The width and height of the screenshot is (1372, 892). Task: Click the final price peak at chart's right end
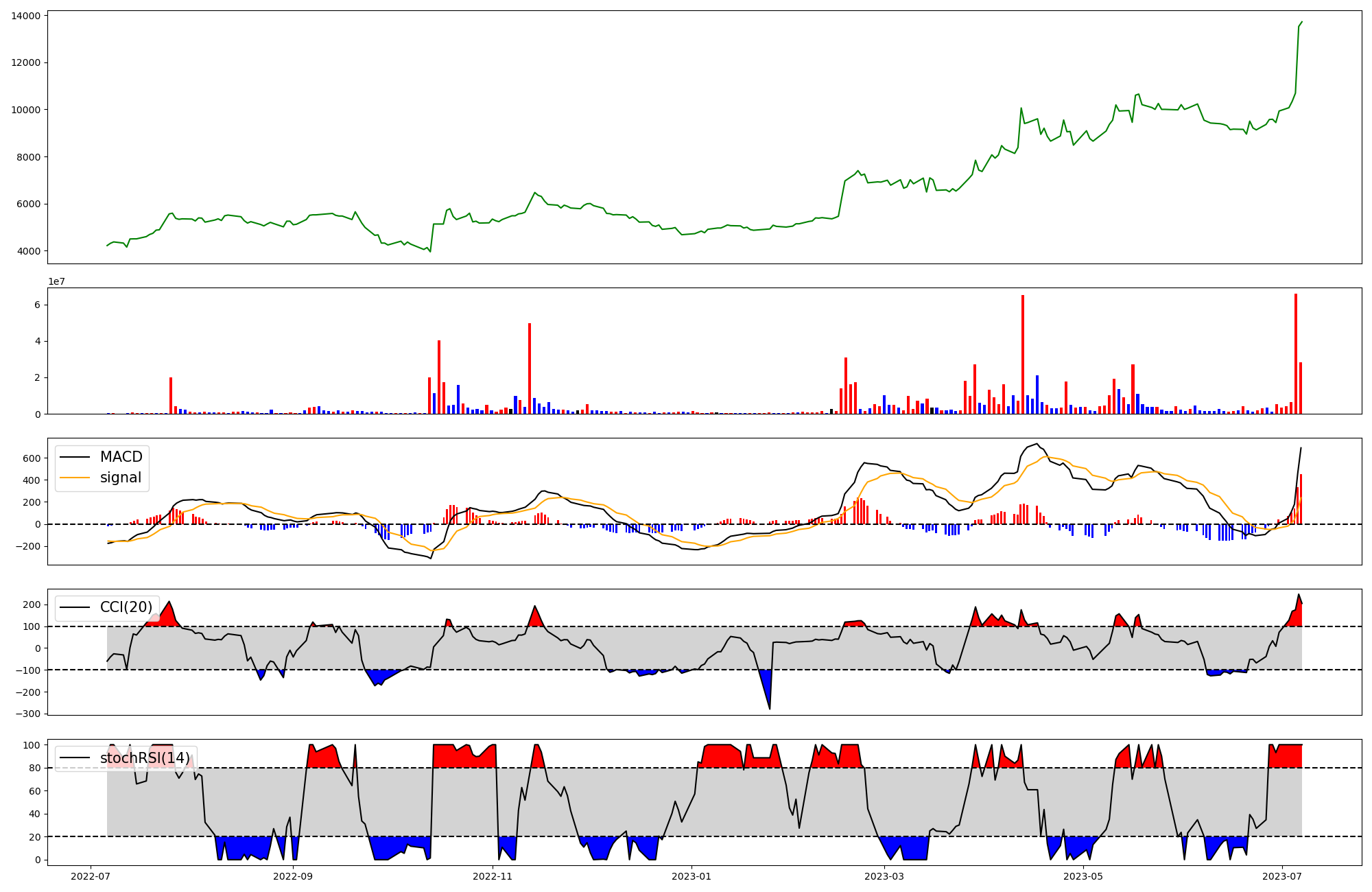coord(1301,22)
